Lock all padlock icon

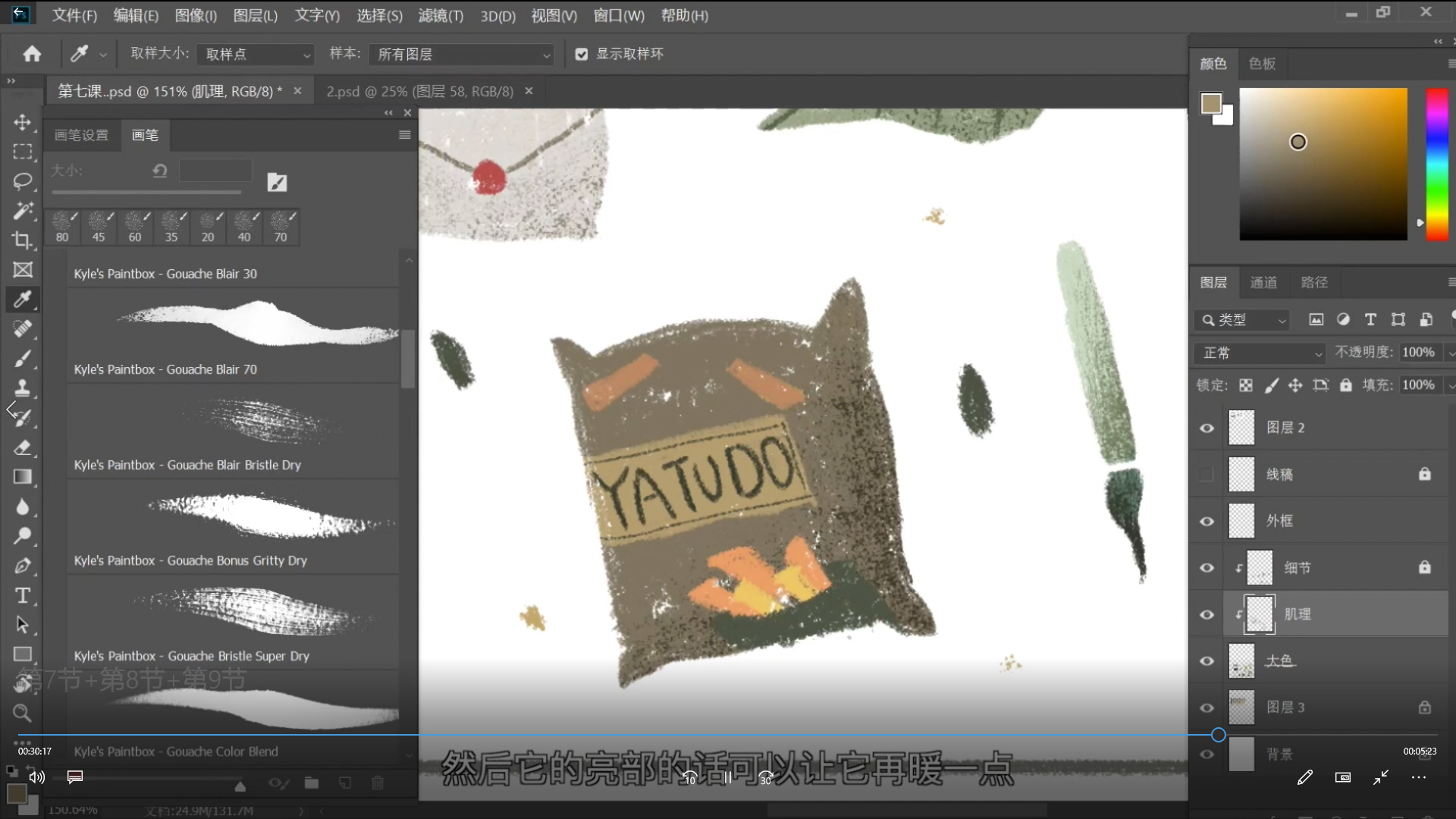click(x=1345, y=385)
